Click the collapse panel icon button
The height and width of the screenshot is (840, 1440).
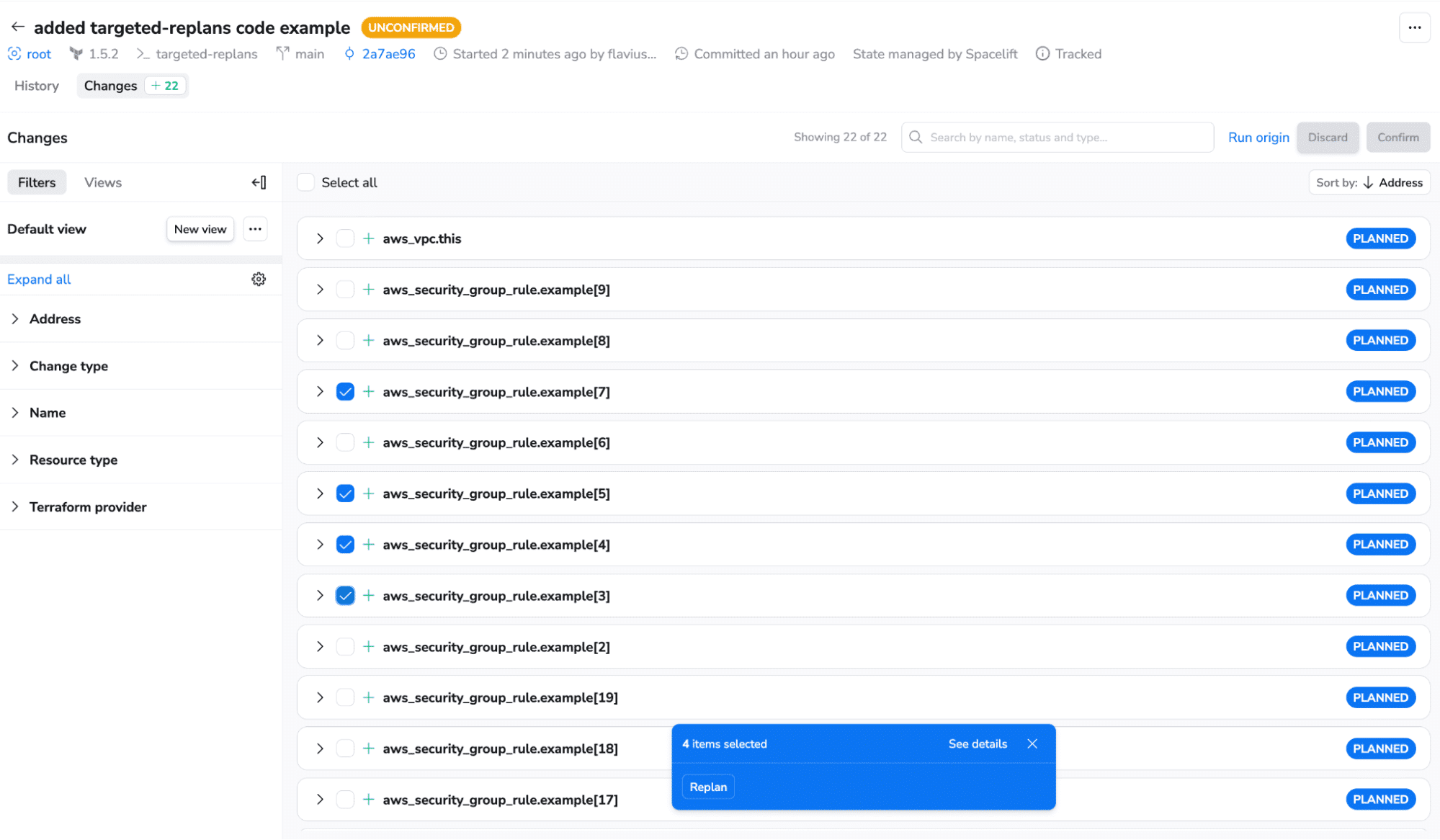(x=259, y=181)
